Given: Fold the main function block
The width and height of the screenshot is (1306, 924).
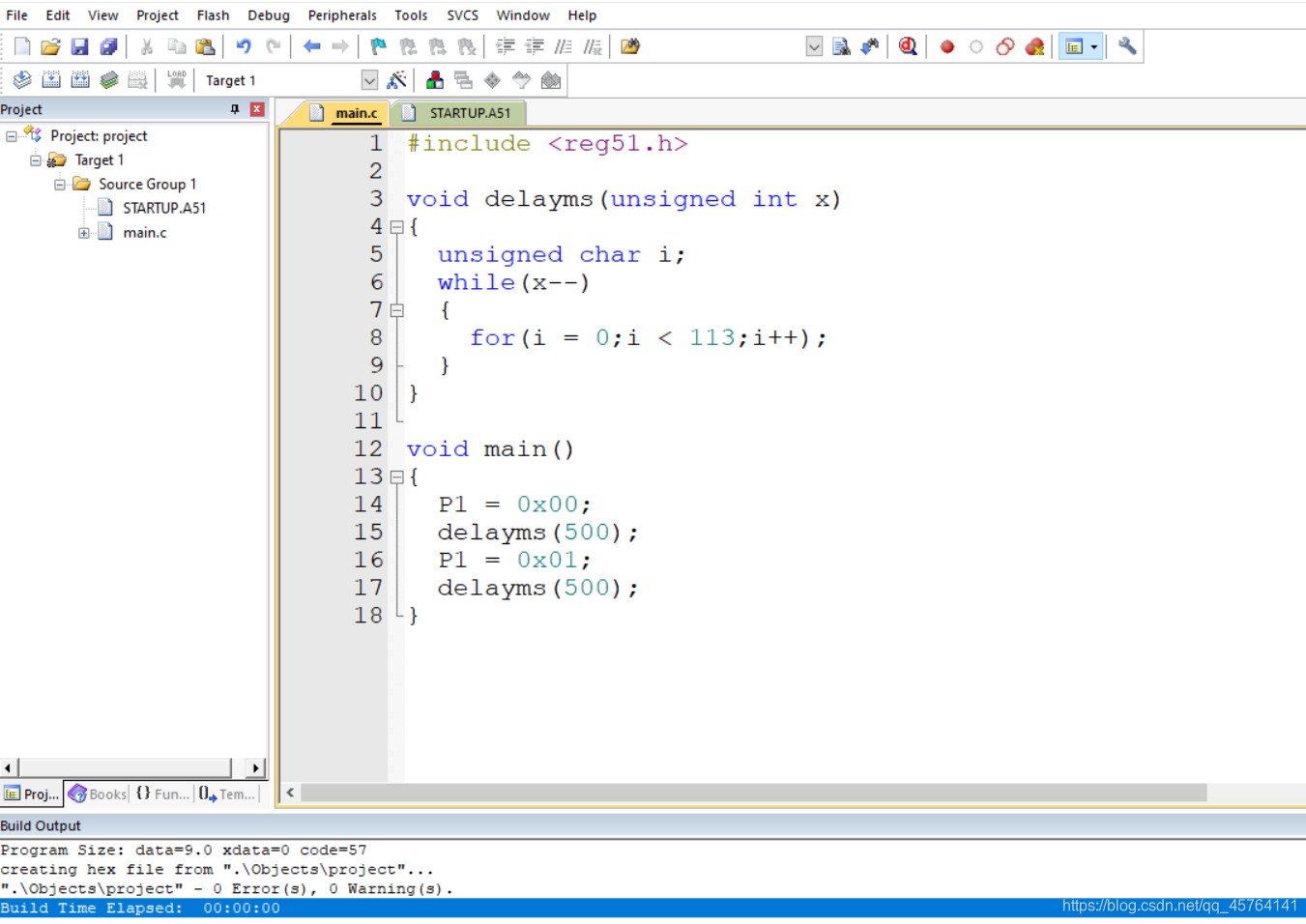Looking at the screenshot, I should pyautogui.click(x=396, y=476).
